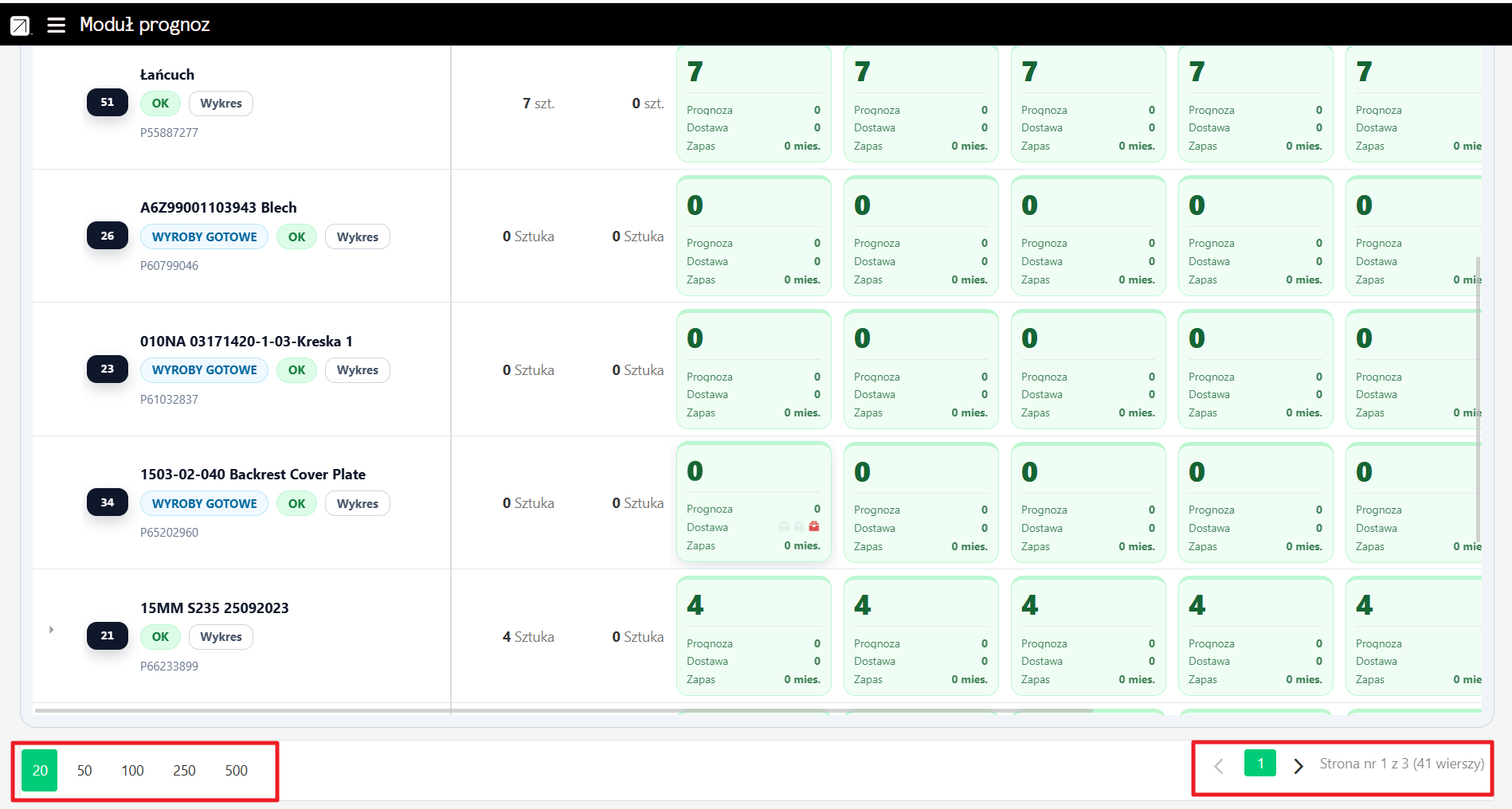Open the hamburger navigation menu
Image resolution: width=1512 pixels, height=809 pixels.
(x=56, y=25)
